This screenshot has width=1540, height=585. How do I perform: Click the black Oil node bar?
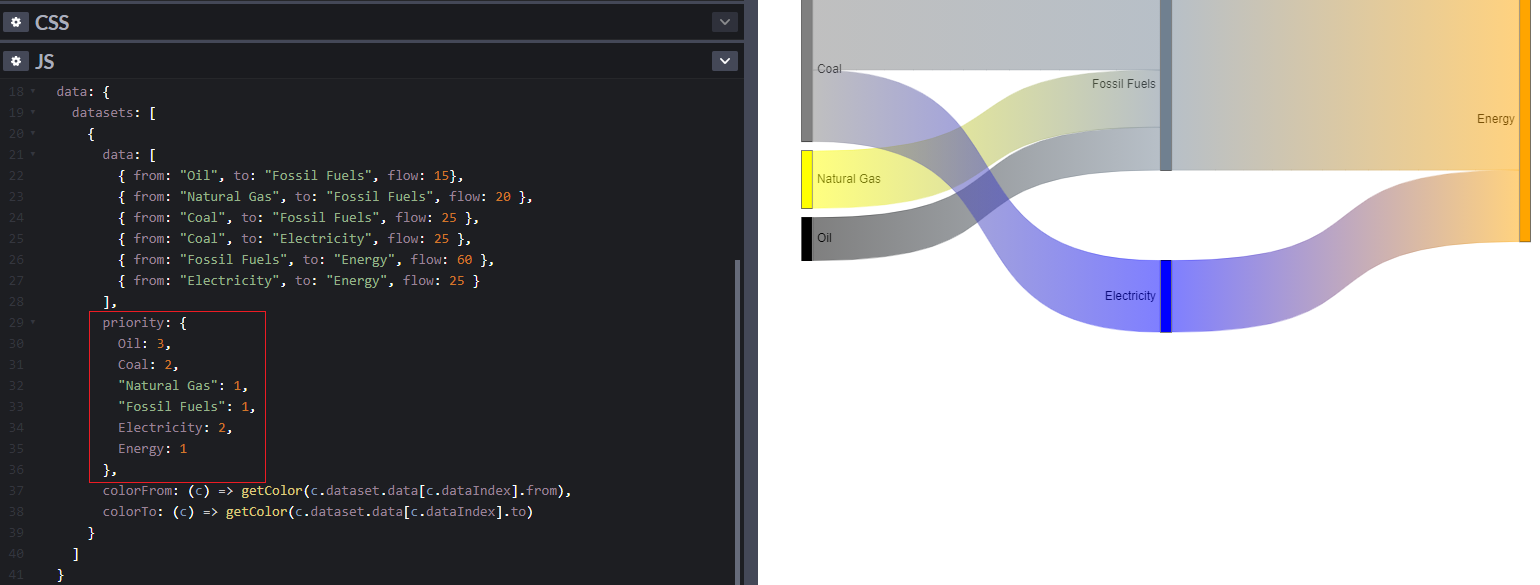point(805,239)
